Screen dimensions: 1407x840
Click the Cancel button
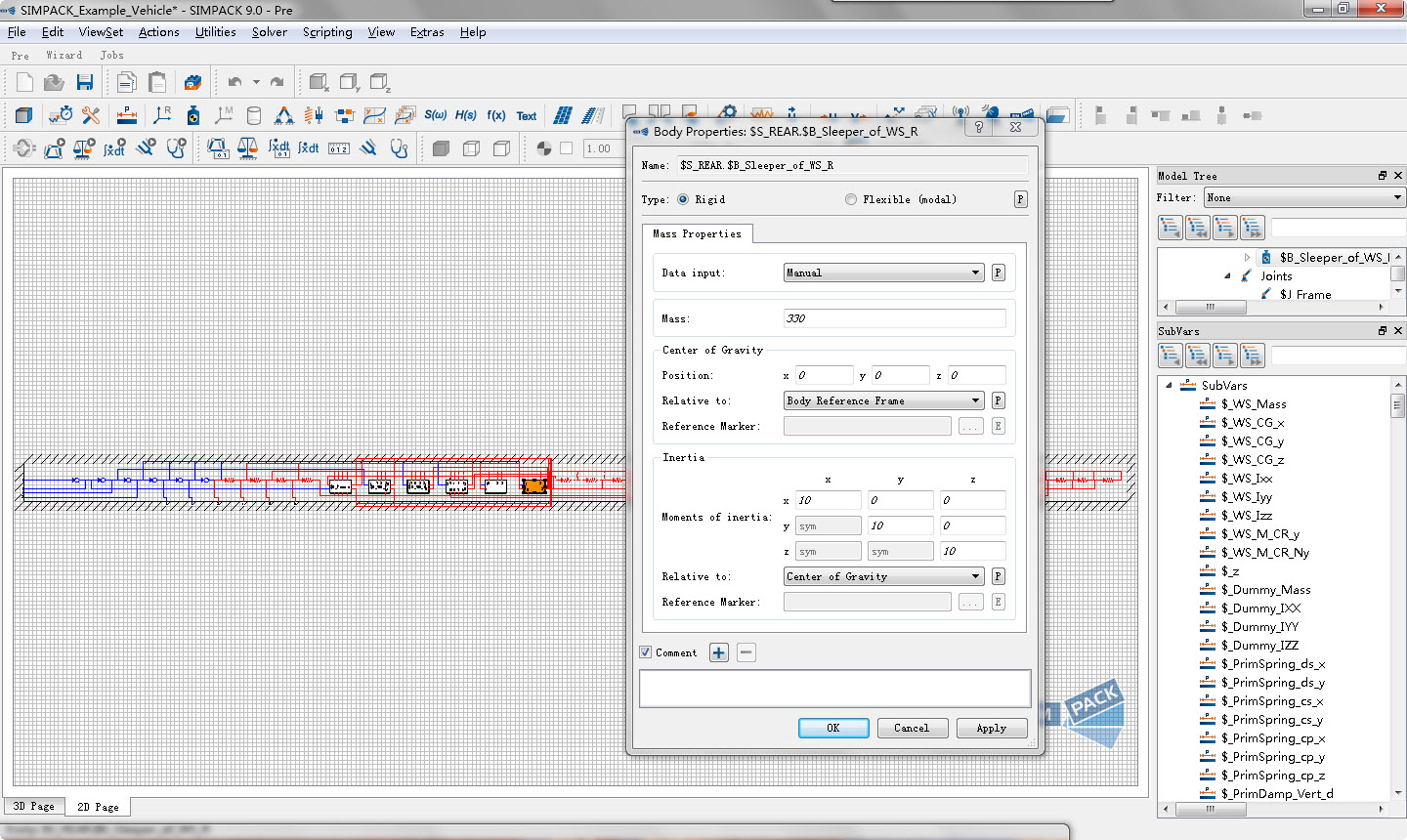(x=912, y=728)
